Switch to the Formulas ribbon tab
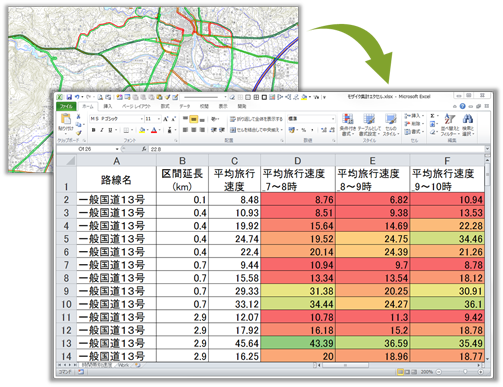This screenshot has height=387, width=503. [165, 106]
